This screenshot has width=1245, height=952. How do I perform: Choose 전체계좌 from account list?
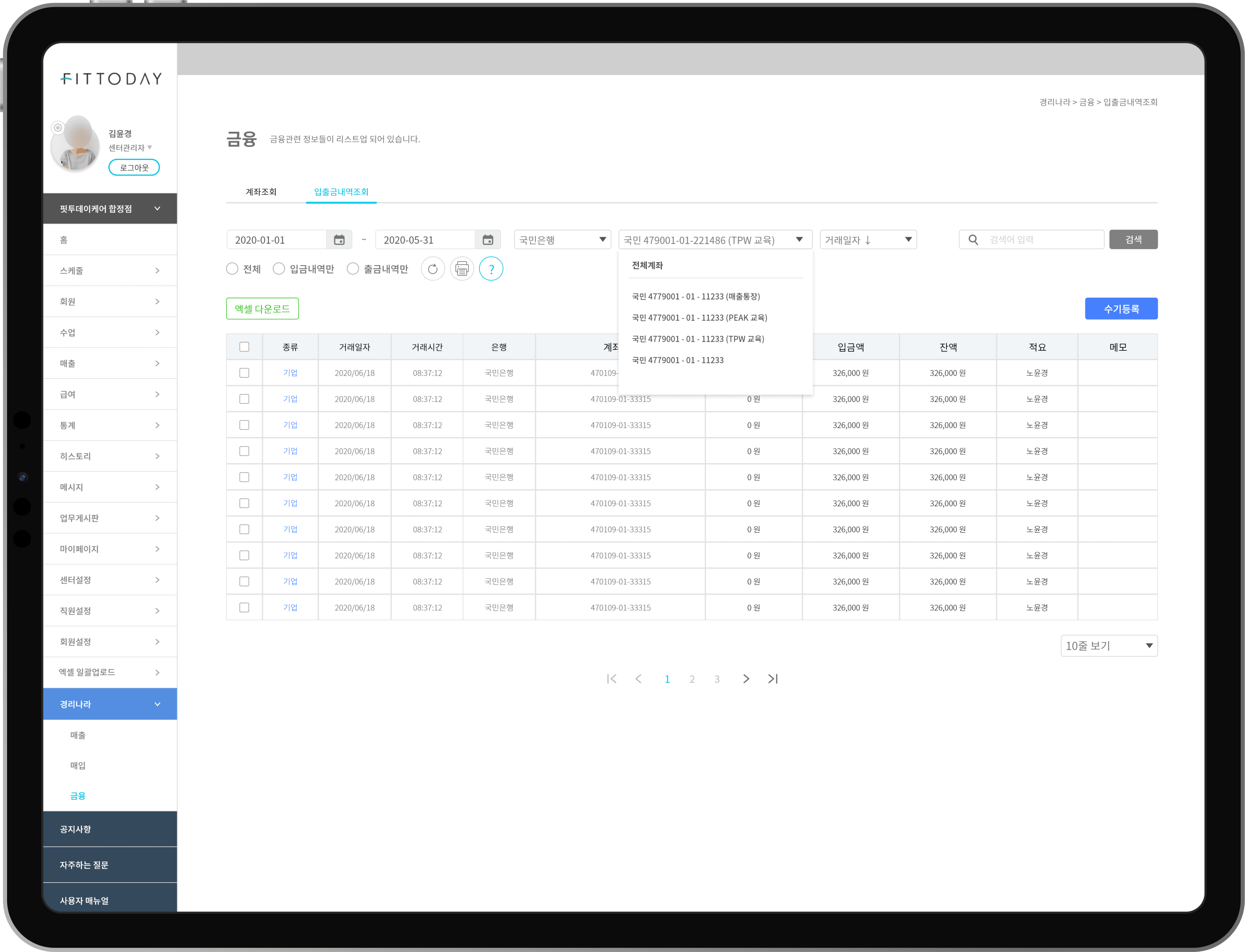[648, 265]
